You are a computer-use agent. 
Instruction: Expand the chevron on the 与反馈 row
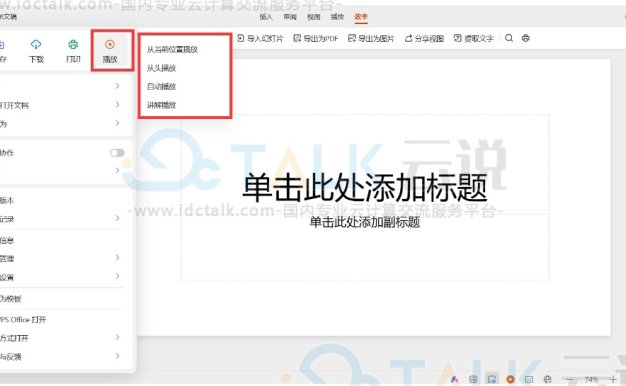pyautogui.click(x=117, y=356)
